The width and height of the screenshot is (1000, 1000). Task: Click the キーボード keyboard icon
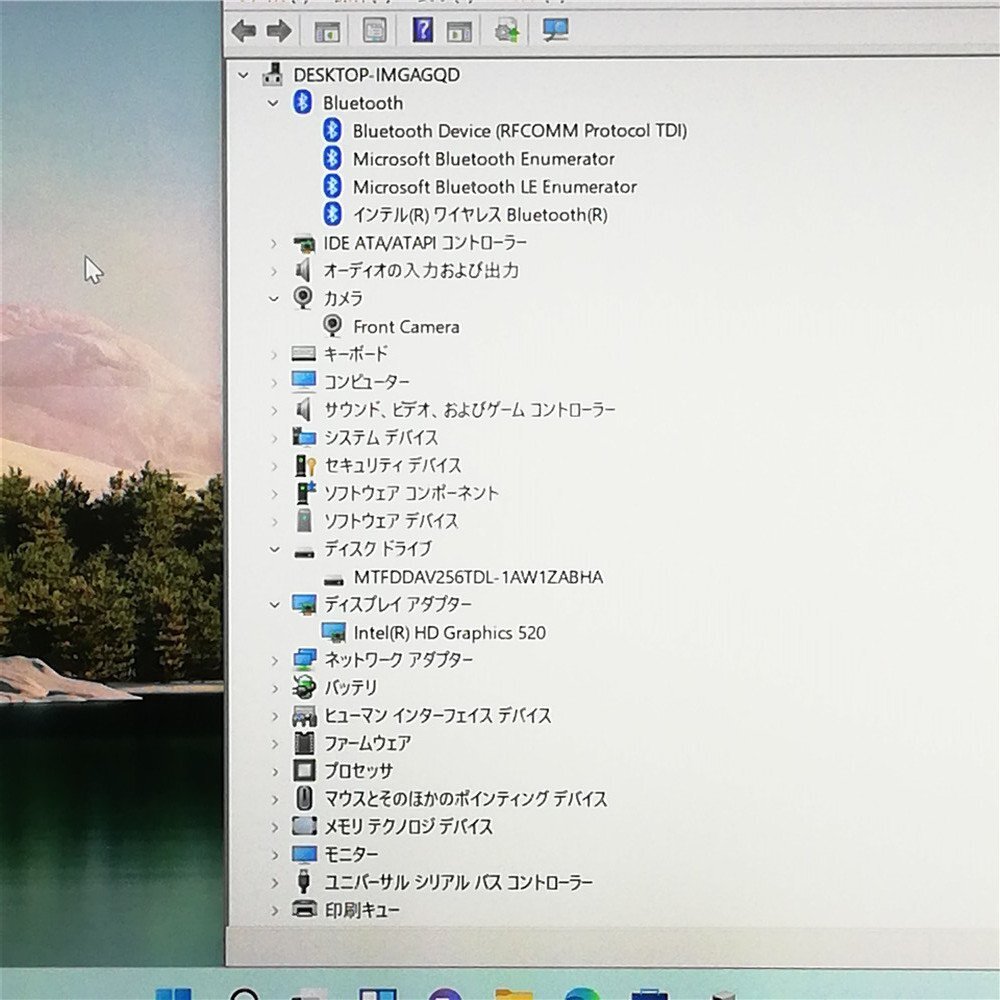point(304,353)
